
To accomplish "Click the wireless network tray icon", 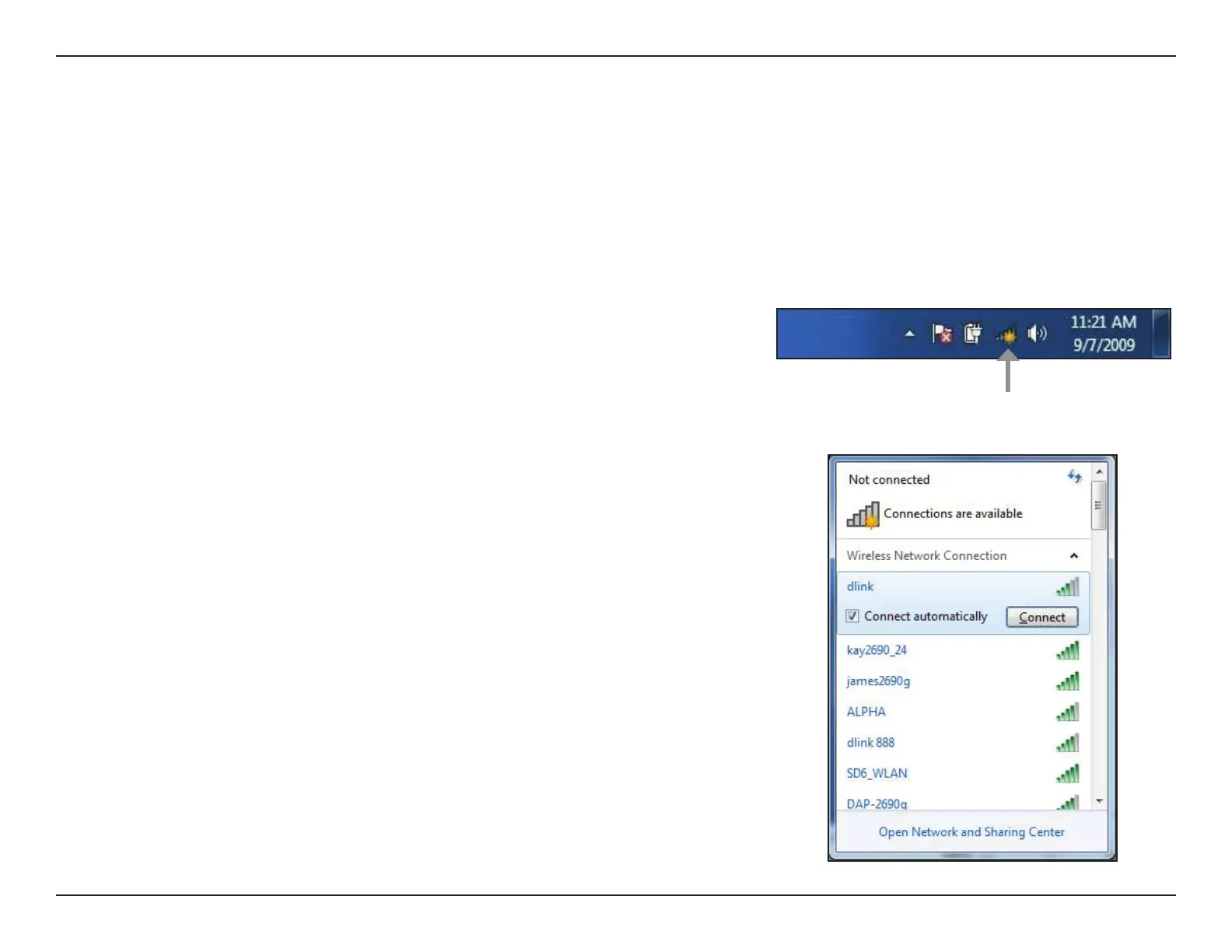I will [1006, 335].
